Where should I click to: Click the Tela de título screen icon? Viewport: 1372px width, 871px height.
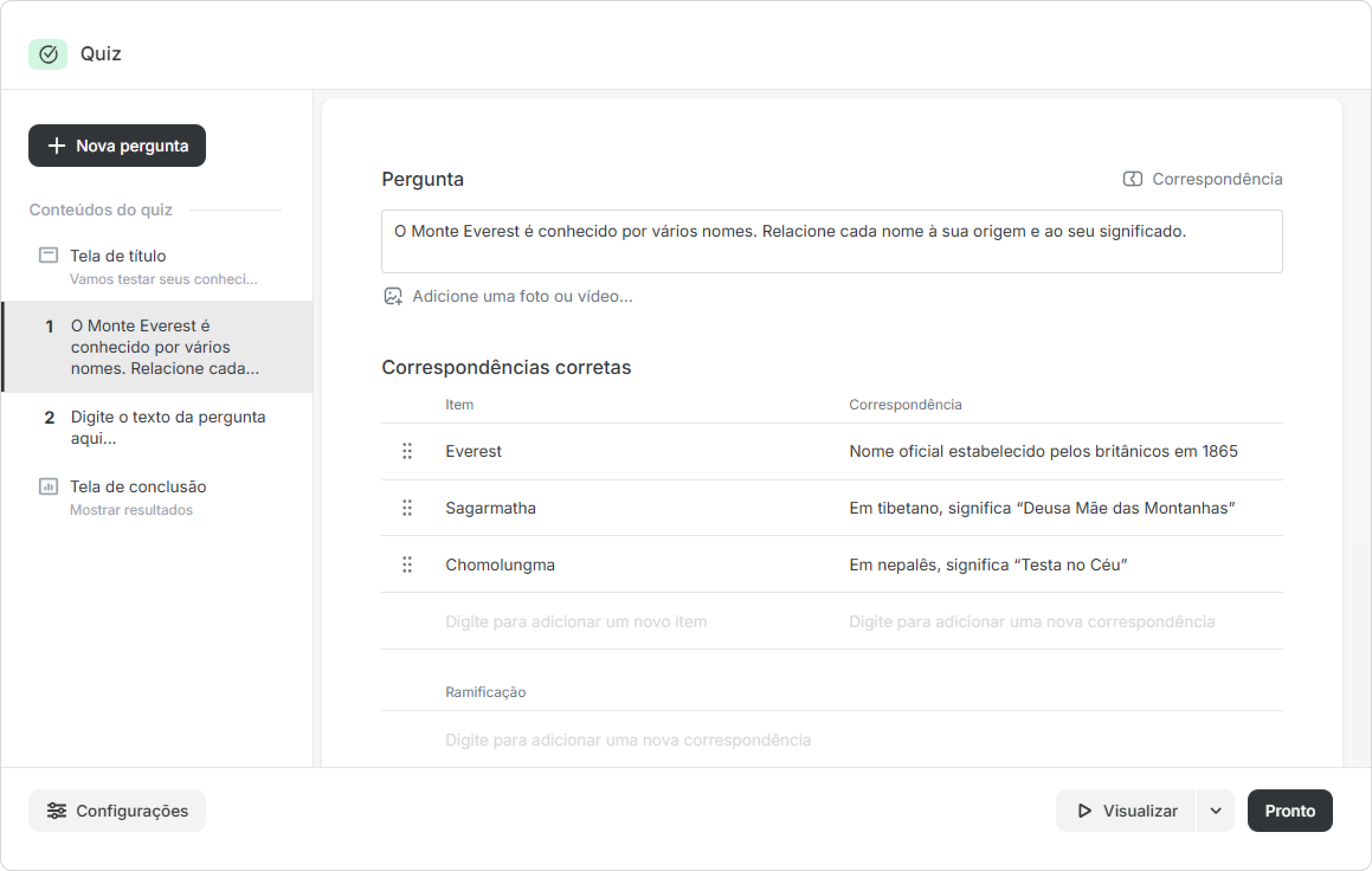point(49,255)
